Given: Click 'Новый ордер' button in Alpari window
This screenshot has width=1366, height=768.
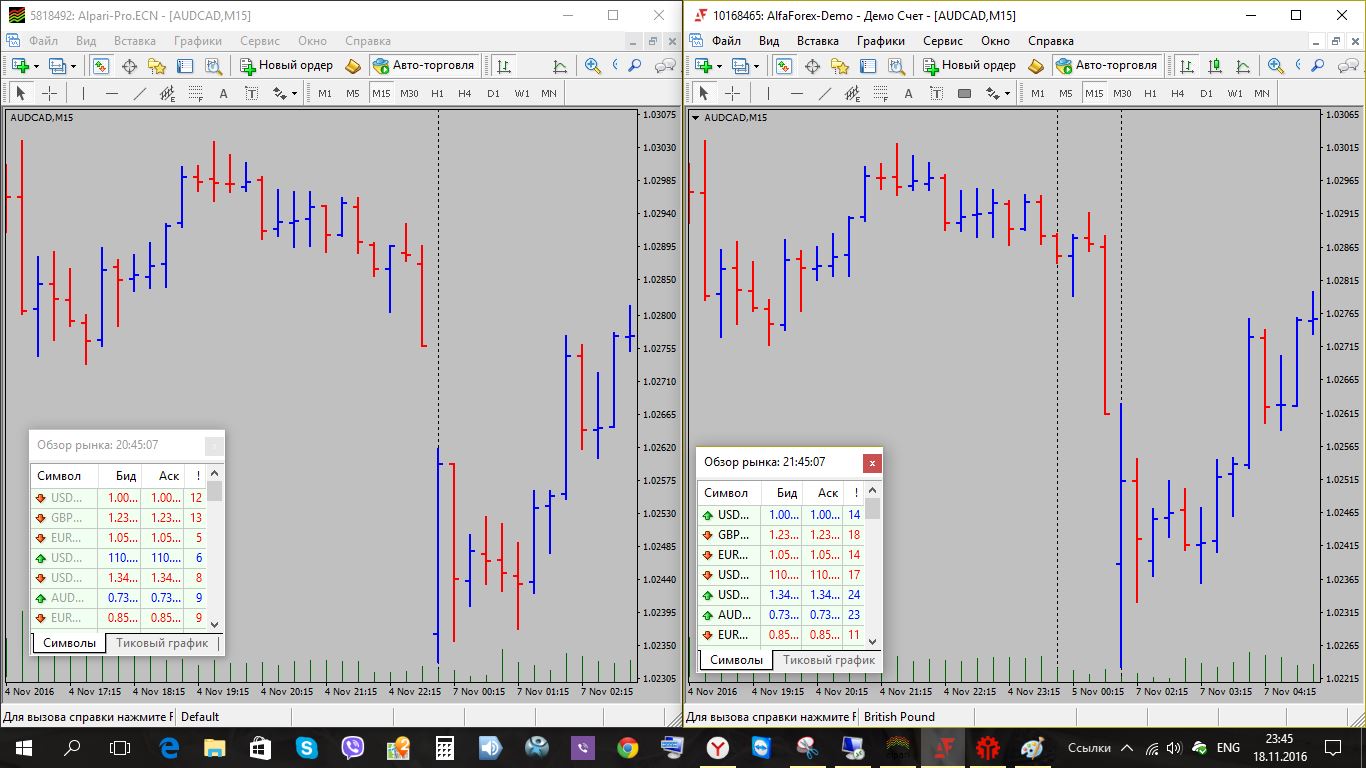Looking at the screenshot, I should coord(287,66).
